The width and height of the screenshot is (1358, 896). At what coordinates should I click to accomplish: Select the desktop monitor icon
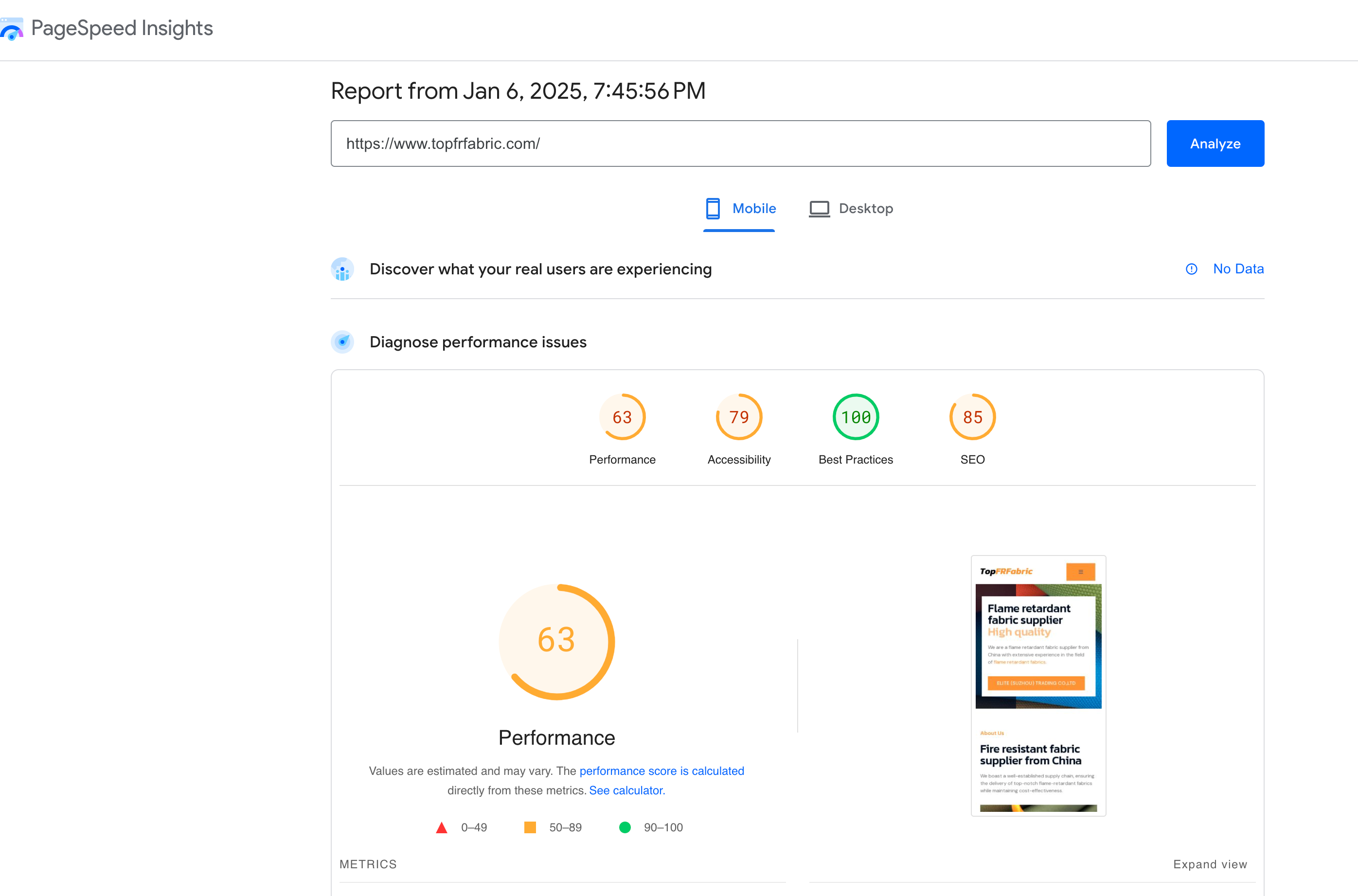819,209
